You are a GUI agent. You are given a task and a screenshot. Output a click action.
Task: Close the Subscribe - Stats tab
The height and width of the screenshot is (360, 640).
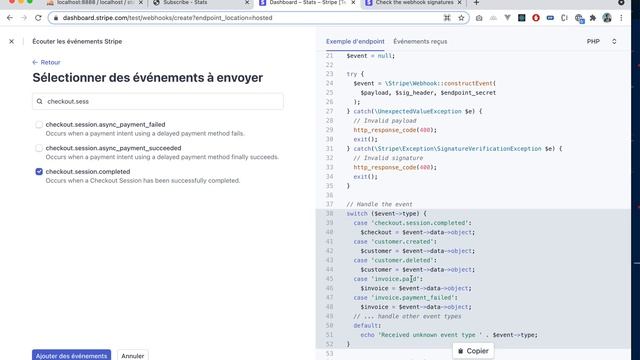247,3
